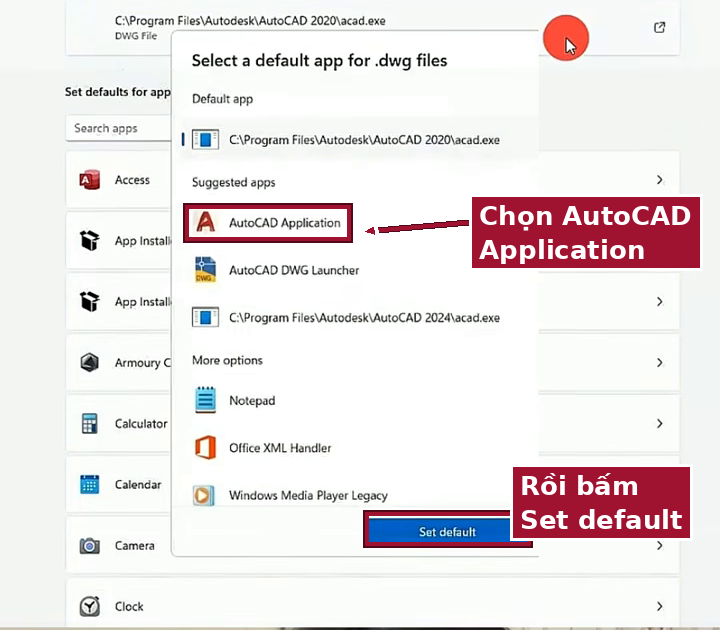Click the Clock icon
Viewport: 720px width, 630px height.
click(90, 607)
